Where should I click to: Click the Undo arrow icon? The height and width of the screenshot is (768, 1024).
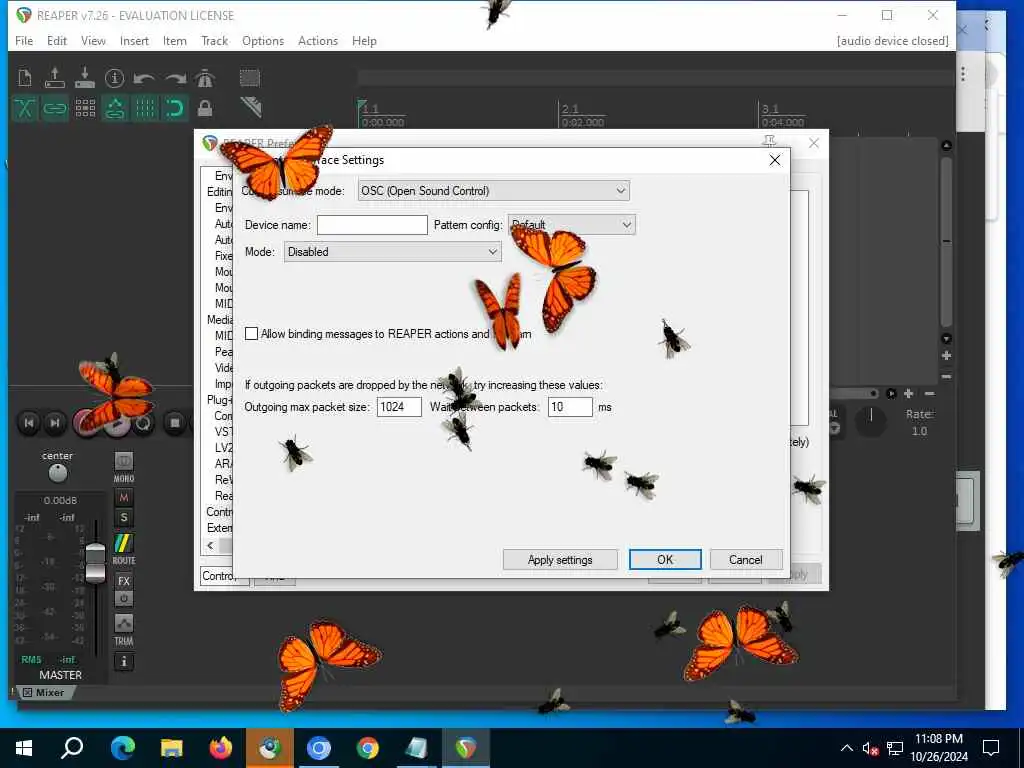pos(144,78)
